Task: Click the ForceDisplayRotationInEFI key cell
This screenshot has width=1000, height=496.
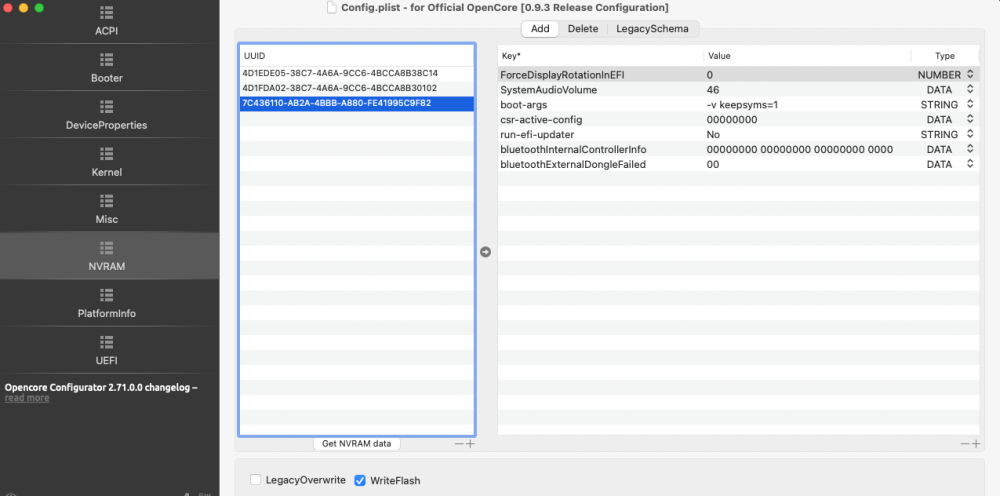Action: click(562, 75)
